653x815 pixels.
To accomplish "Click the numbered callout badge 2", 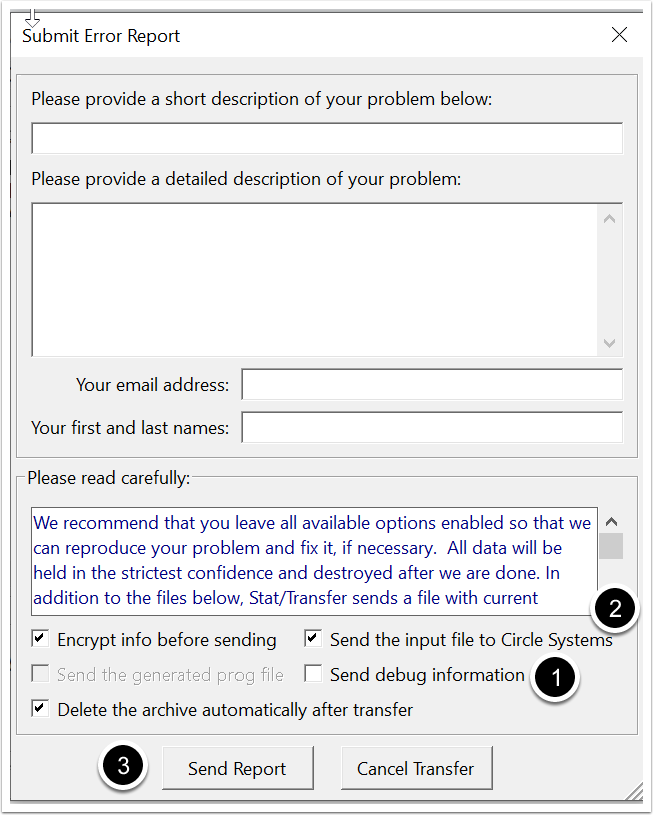I will [x=612, y=609].
